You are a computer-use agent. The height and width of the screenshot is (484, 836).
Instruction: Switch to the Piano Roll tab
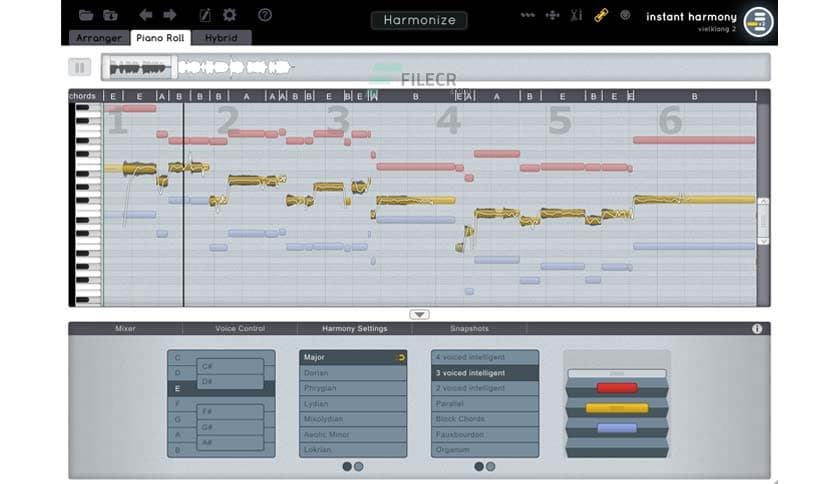[x=160, y=38]
